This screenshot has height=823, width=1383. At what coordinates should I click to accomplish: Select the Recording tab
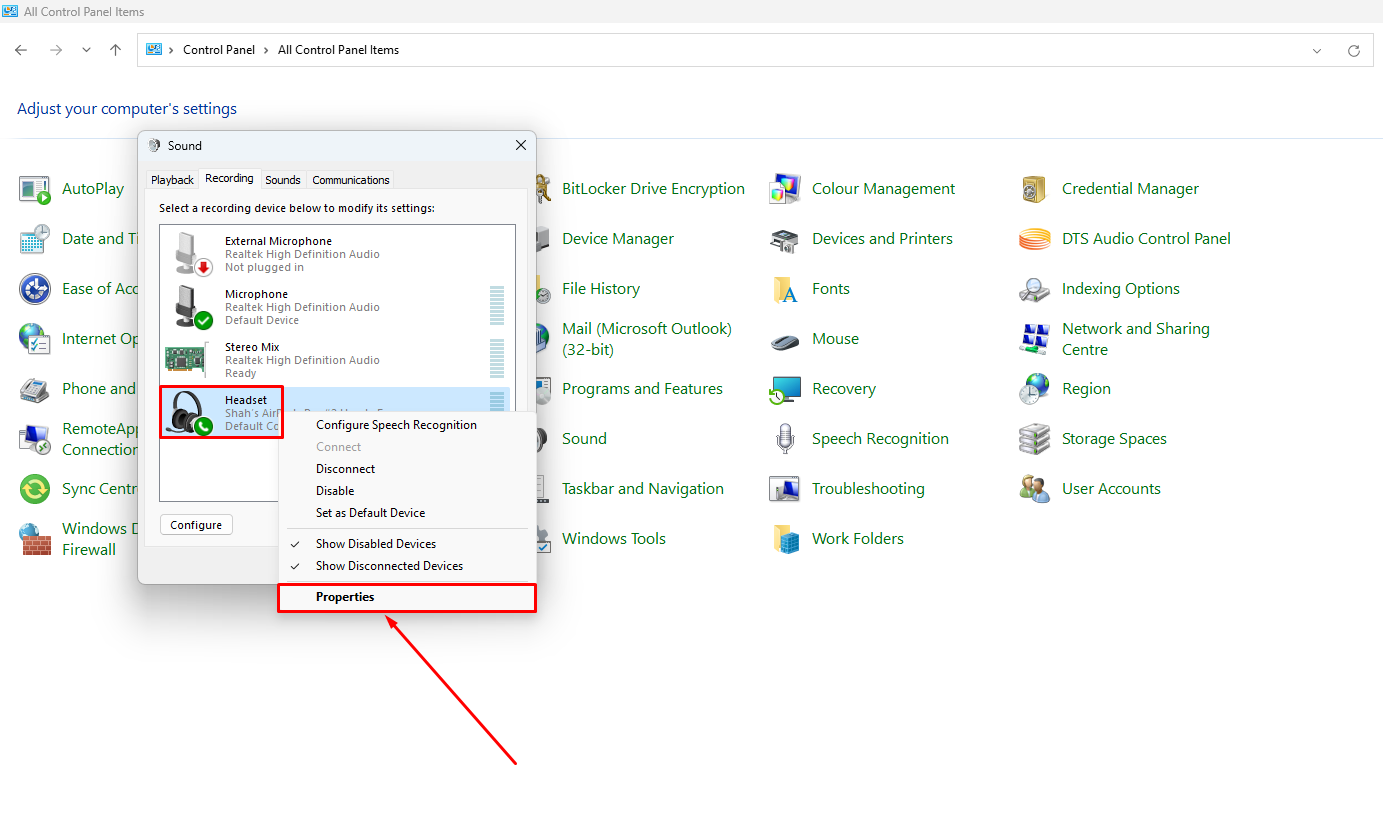[229, 178]
